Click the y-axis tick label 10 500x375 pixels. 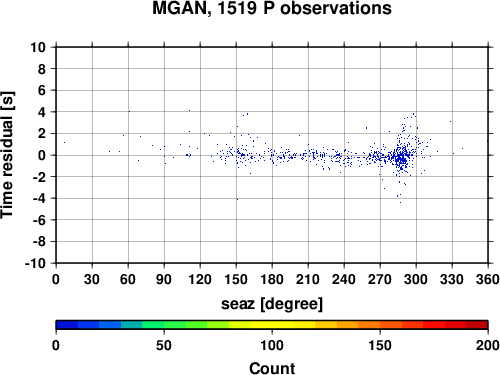(38, 47)
